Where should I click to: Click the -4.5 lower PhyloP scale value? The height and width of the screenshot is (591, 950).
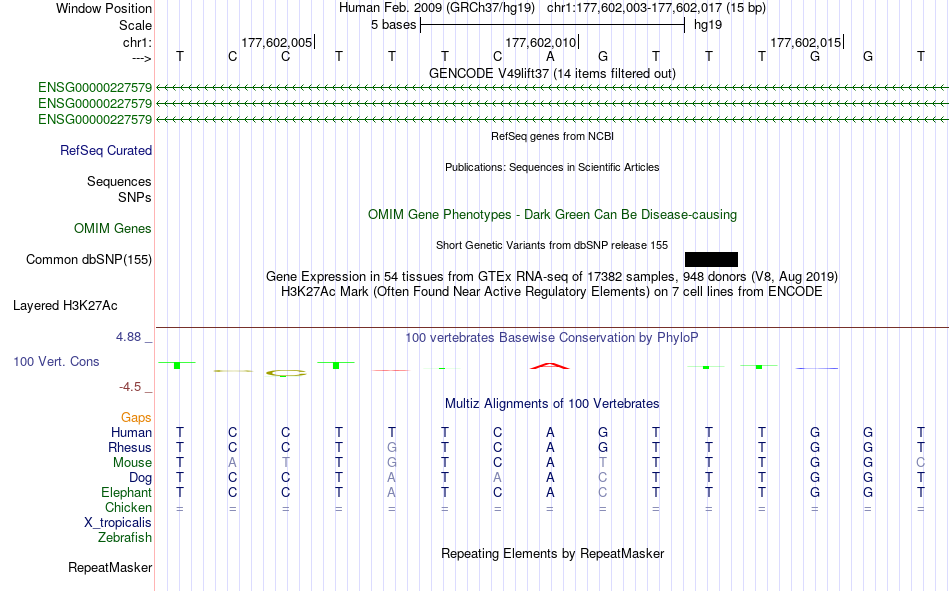130,387
